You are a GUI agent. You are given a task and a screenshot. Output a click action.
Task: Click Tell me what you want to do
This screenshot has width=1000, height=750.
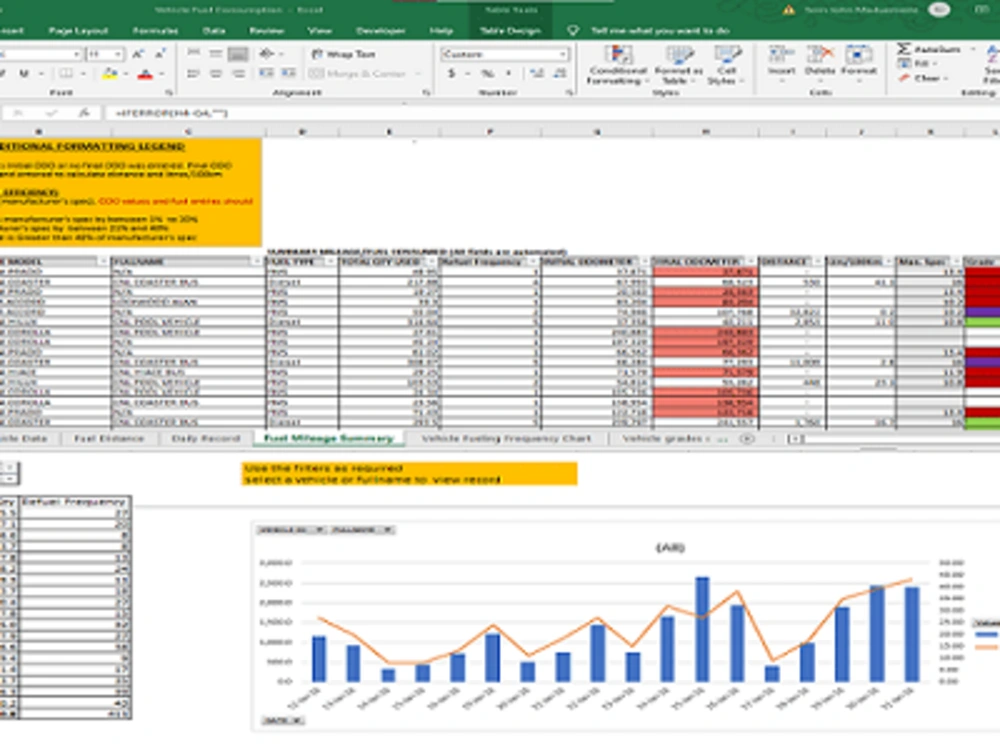point(659,31)
